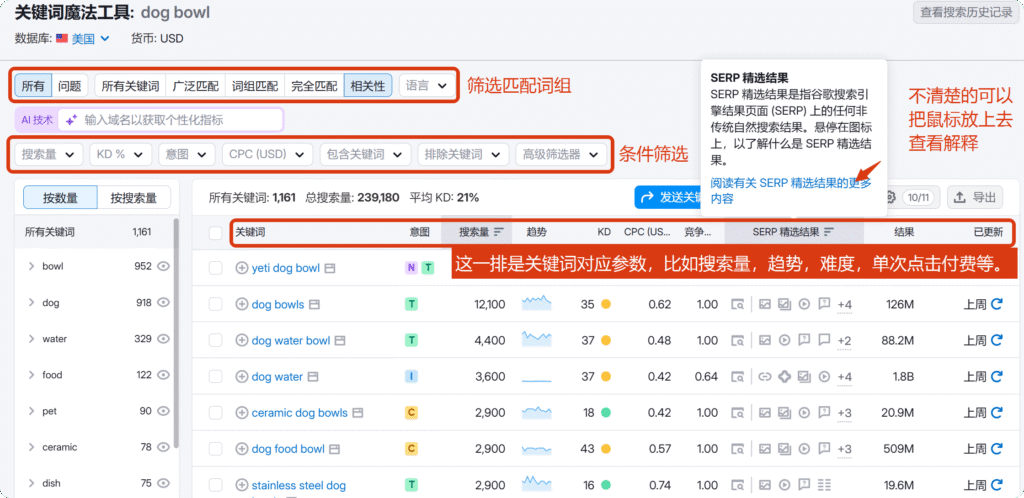
Task: Add ceramic dog bowls keyword via plus icon
Action: (242, 412)
